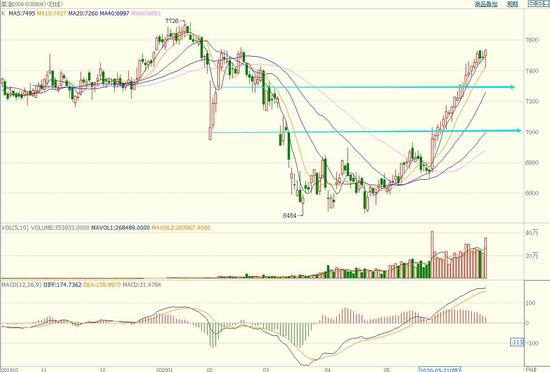This screenshot has width=550, height=372.
Task: Select the orange MA10 moving average label
Action: coord(52,13)
